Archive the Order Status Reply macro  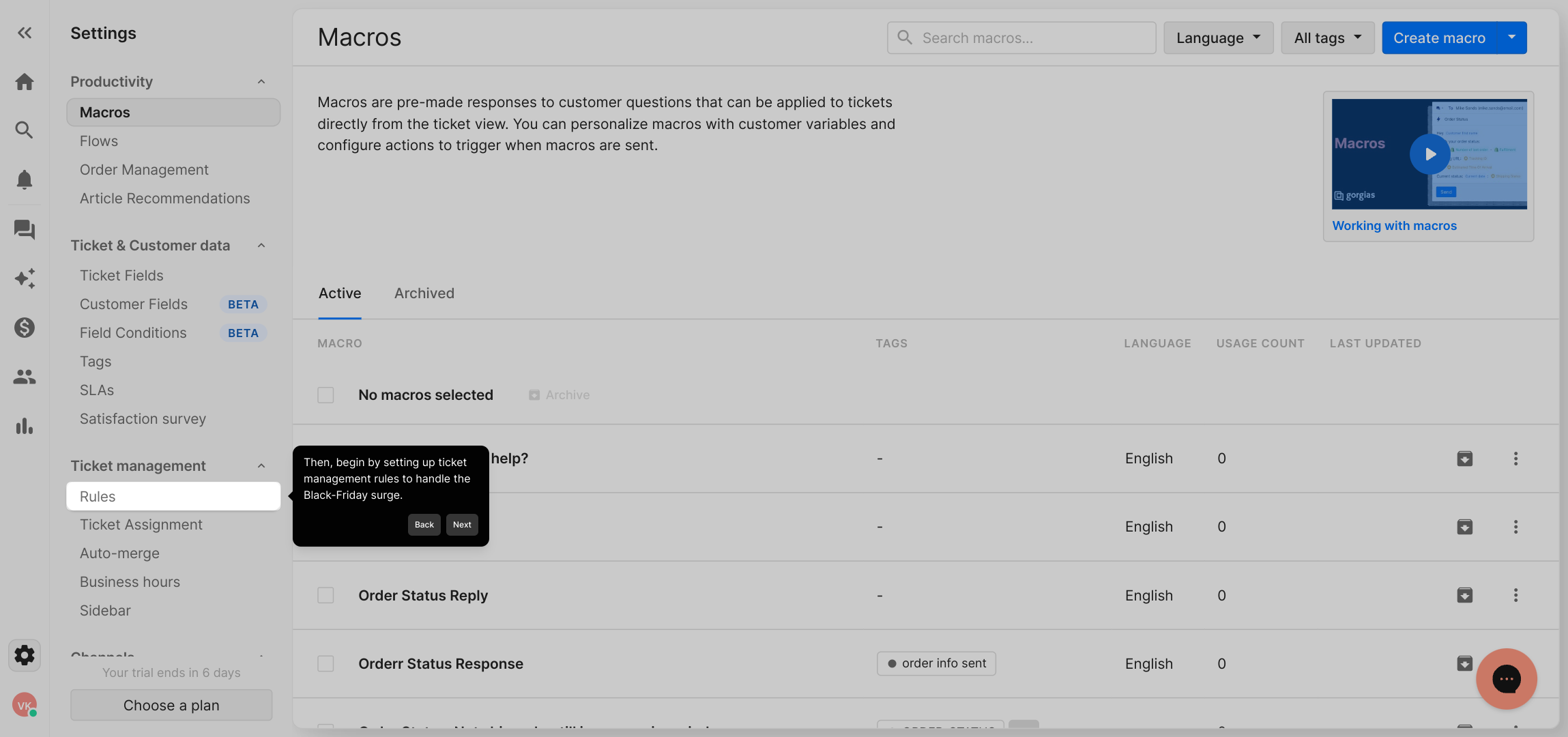point(1464,595)
